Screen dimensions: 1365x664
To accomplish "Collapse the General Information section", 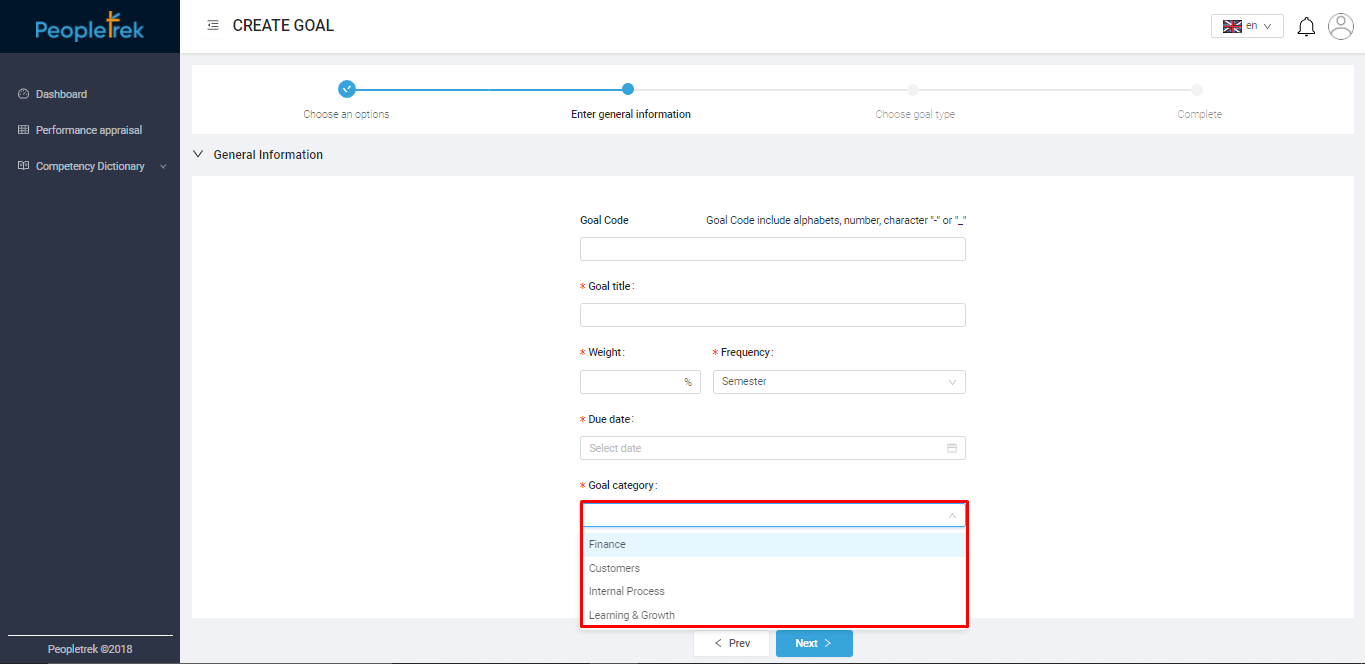I will click(198, 155).
